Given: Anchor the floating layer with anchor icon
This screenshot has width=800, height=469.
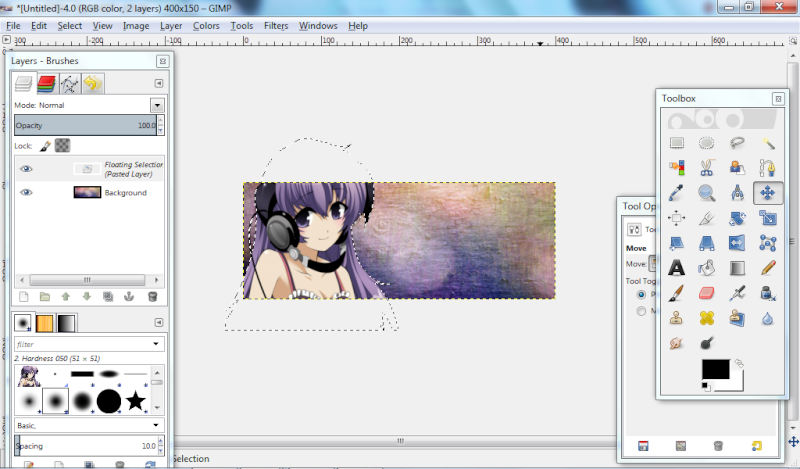Looking at the screenshot, I should point(129,297).
